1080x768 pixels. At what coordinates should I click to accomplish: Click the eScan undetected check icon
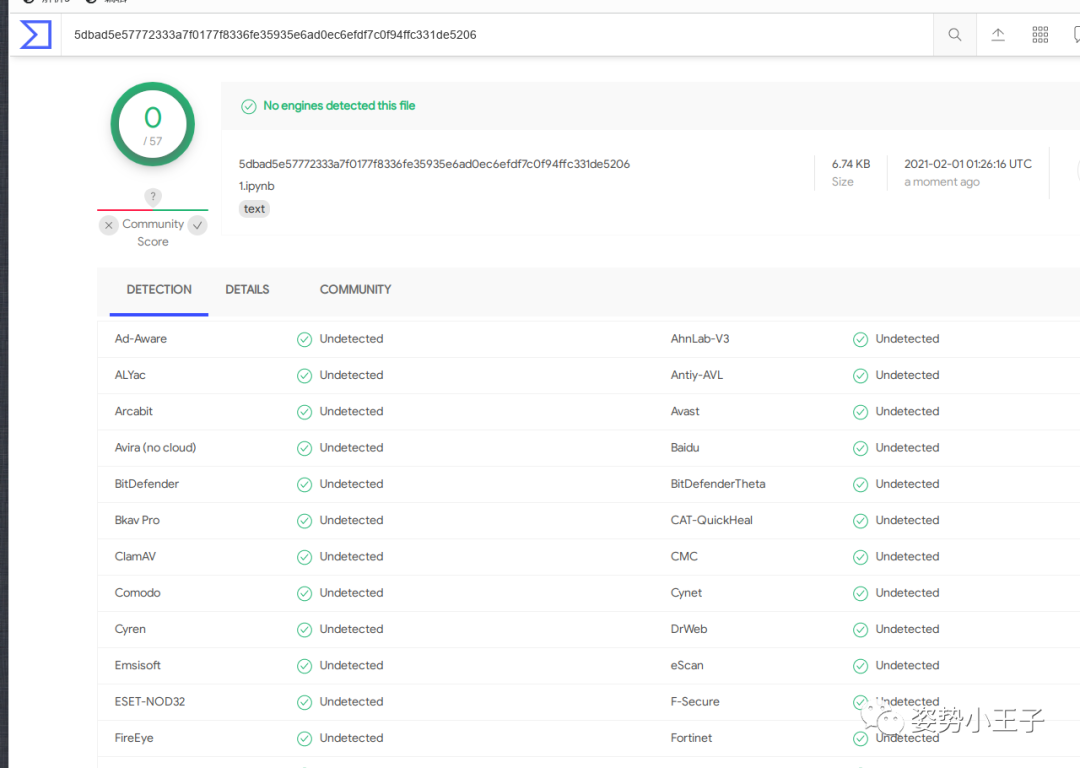pos(860,666)
